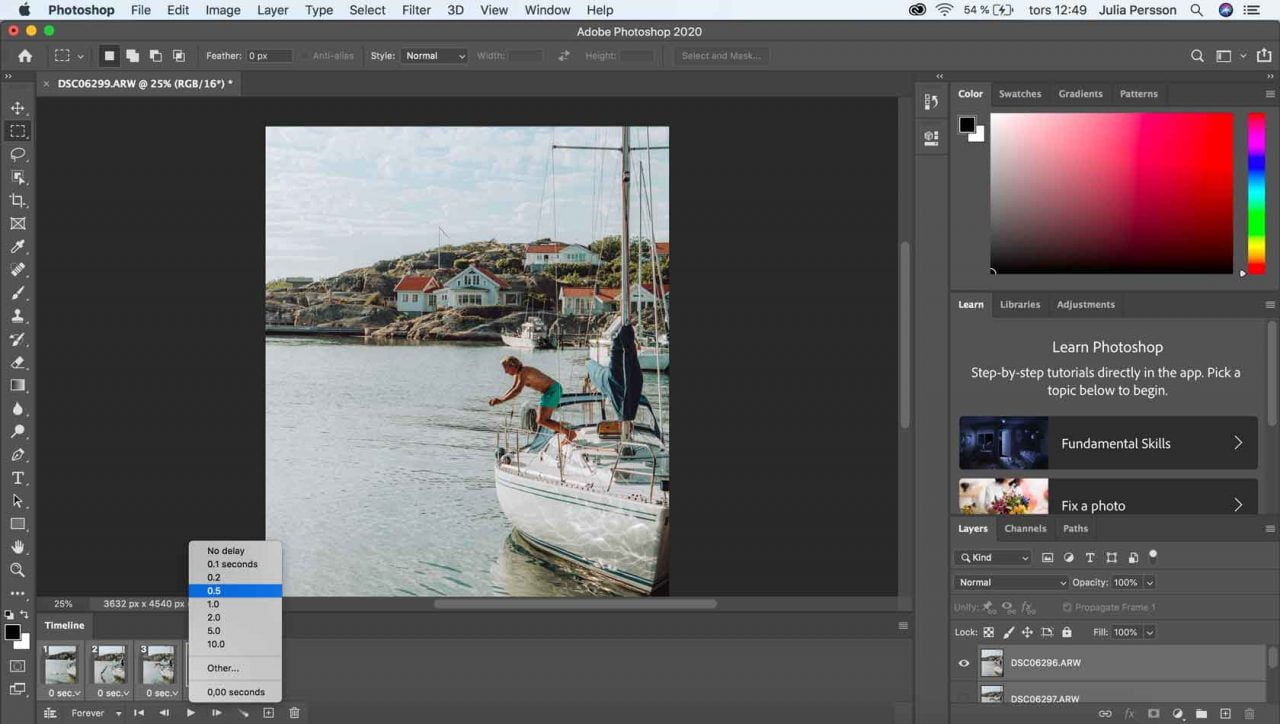Viewport: 1280px width, 724px height.
Task: Select the Clone Stamp tool
Action: click(17, 316)
